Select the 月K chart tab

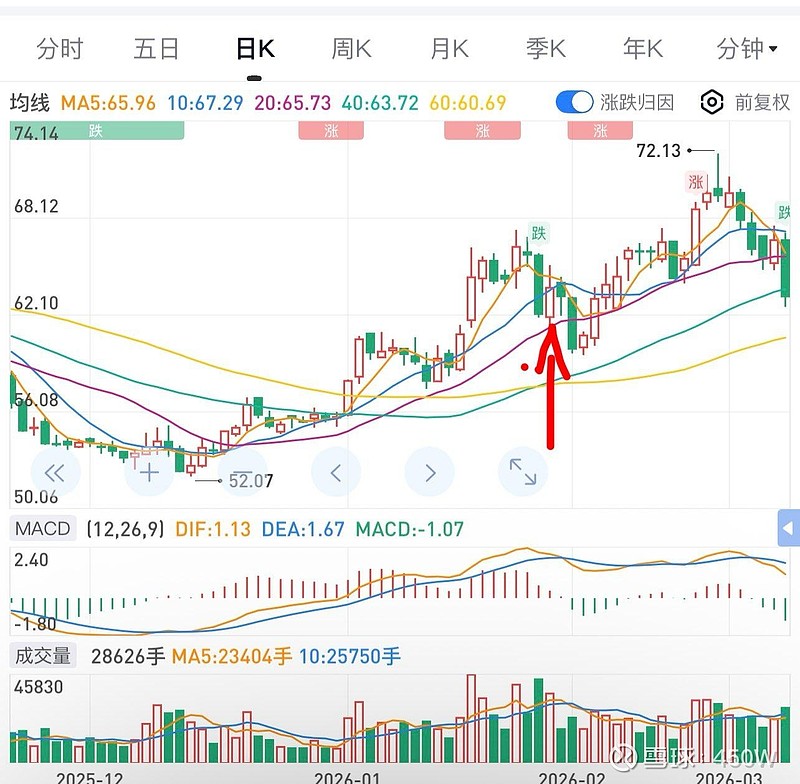point(449,48)
